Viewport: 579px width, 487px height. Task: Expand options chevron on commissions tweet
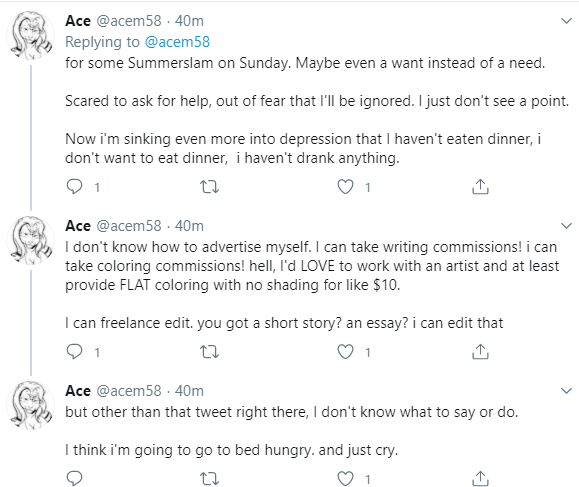(x=566, y=225)
